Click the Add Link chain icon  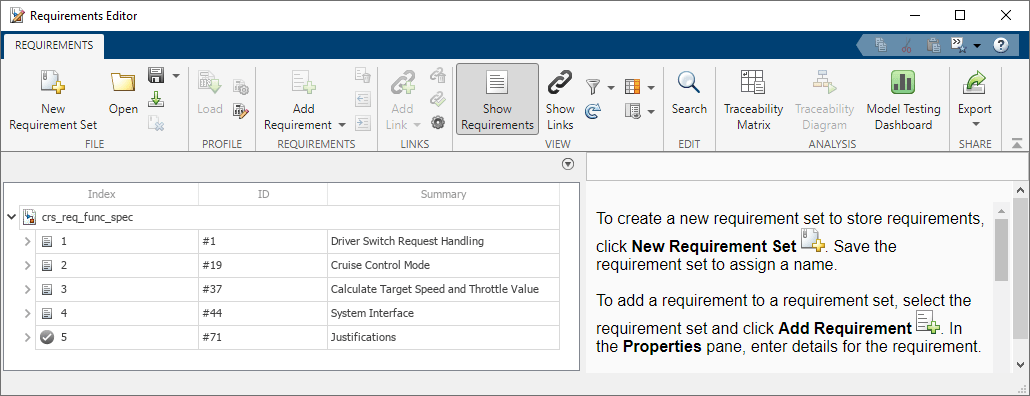click(403, 84)
